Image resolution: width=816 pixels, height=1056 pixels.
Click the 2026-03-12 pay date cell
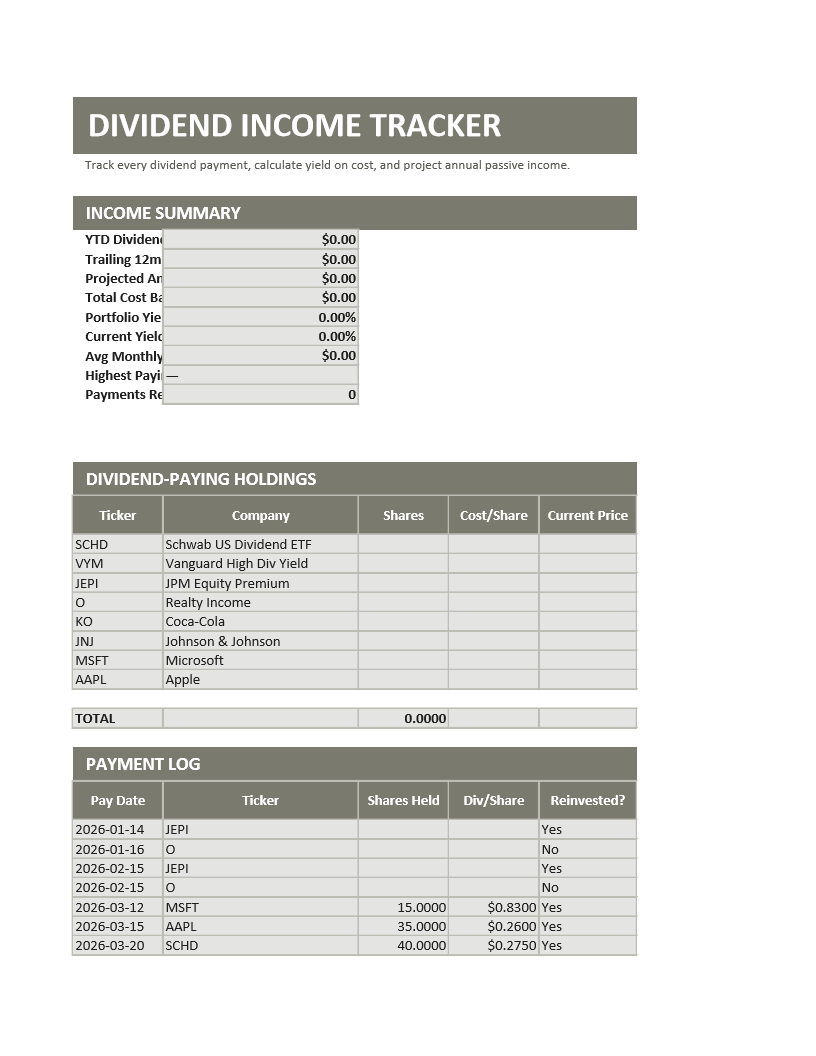pos(117,907)
